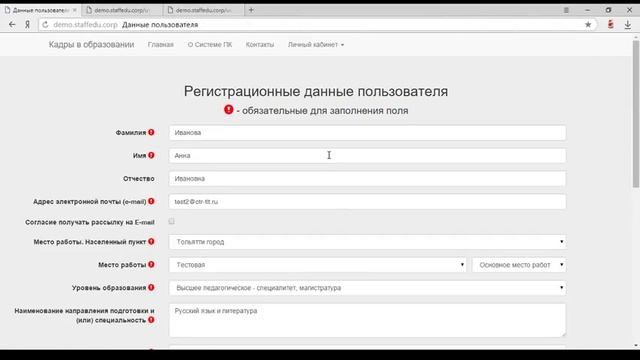Open the 'Тольятти город' locality dropdown
This screenshot has width=640, height=360.
pyautogui.click(x=367, y=242)
